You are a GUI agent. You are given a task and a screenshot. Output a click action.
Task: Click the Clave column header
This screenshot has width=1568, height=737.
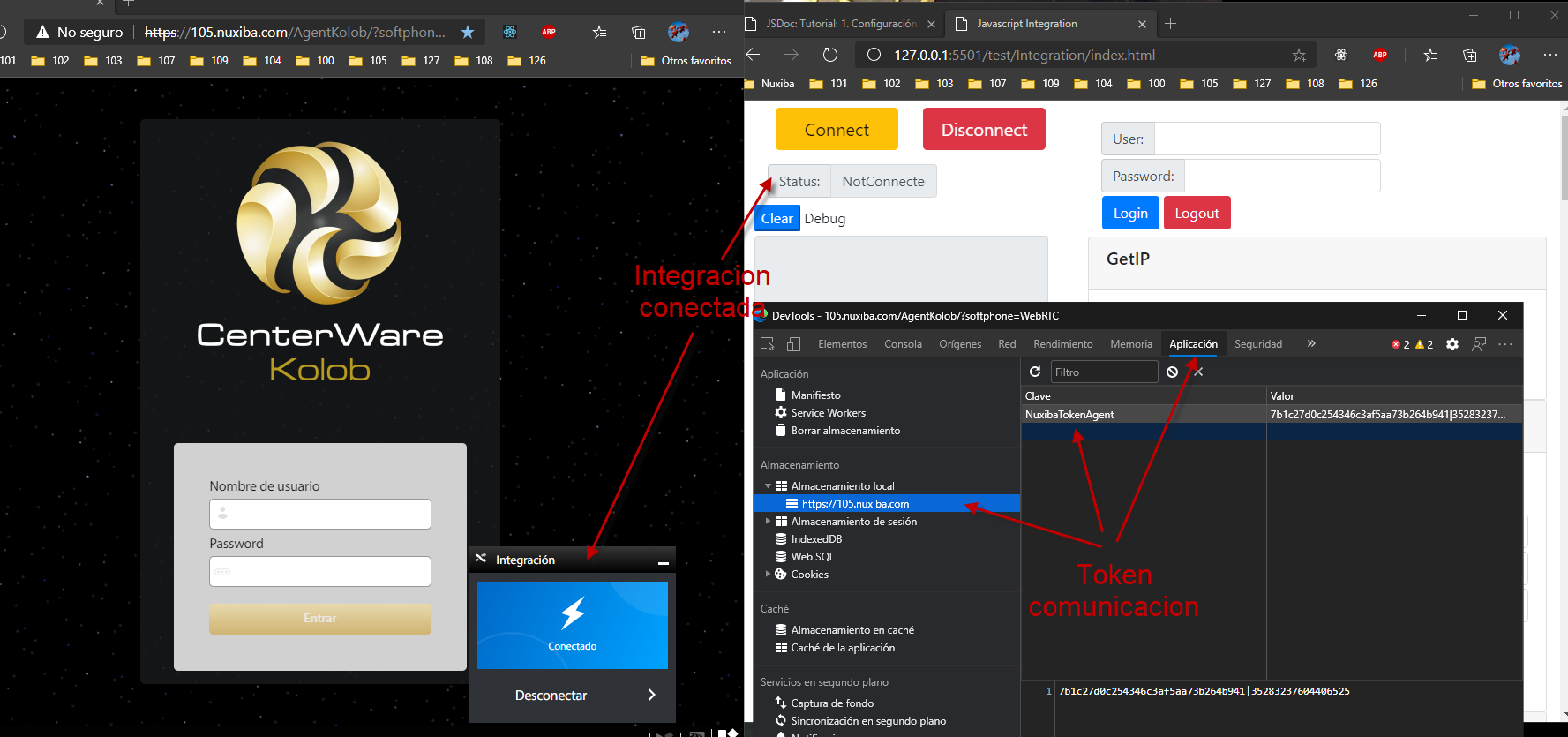coord(1144,396)
